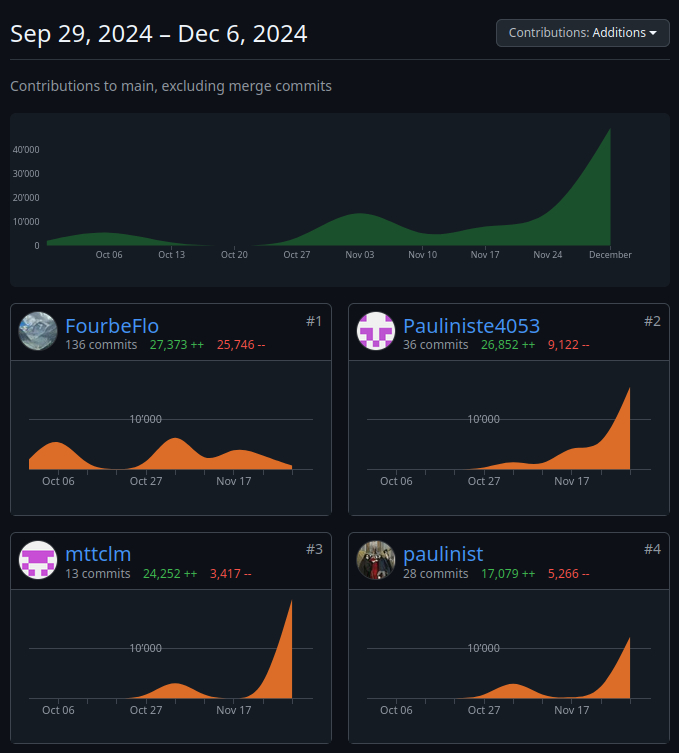View Pauliniste4053's 36 commits
Viewport: 679px width, 753px height.
pyautogui.click(x=436, y=345)
